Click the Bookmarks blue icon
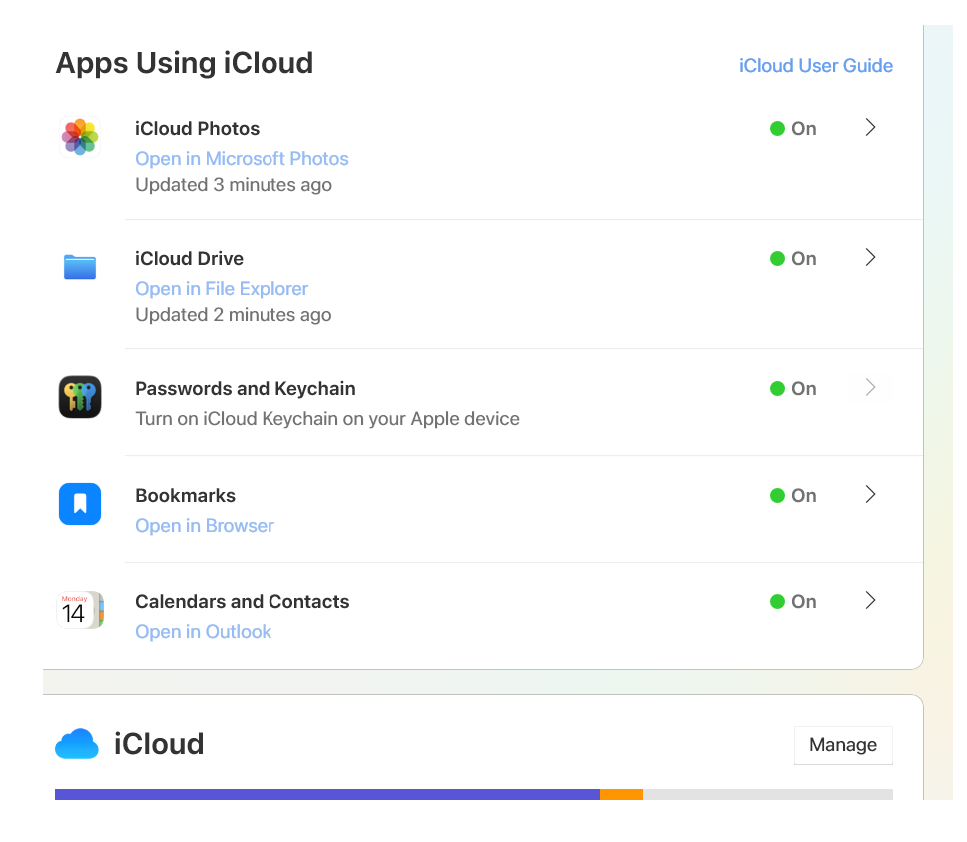Image resolution: width=967 pixels, height=842 pixels. (80, 504)
